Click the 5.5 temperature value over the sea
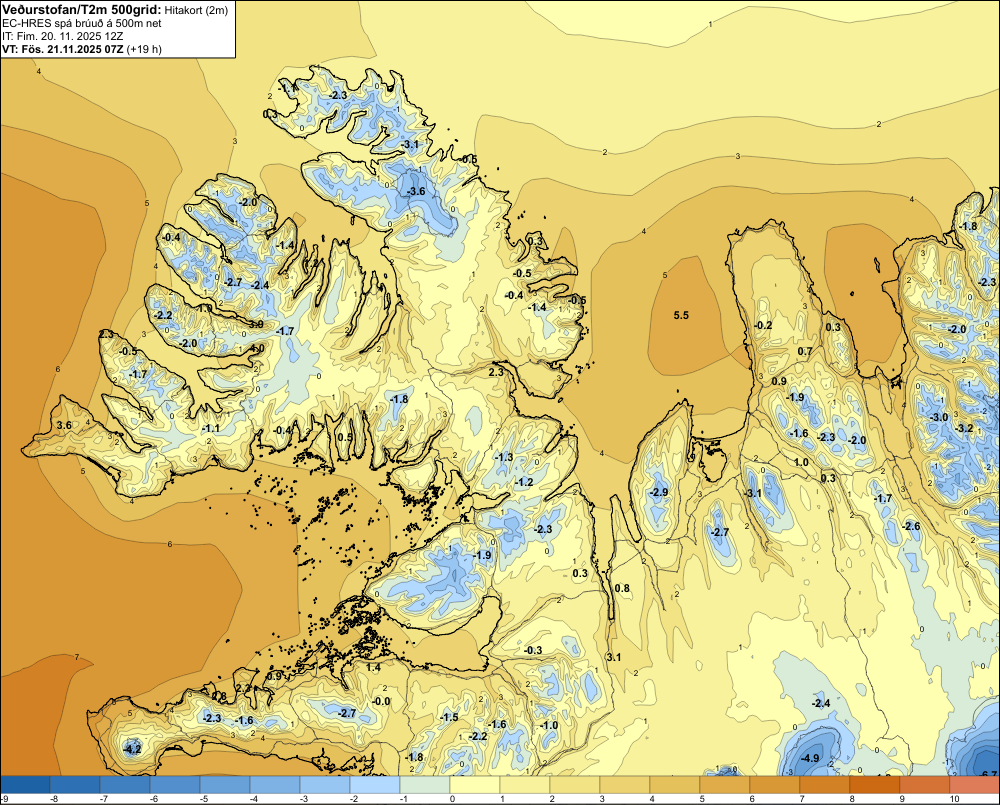 coord(681,315)
